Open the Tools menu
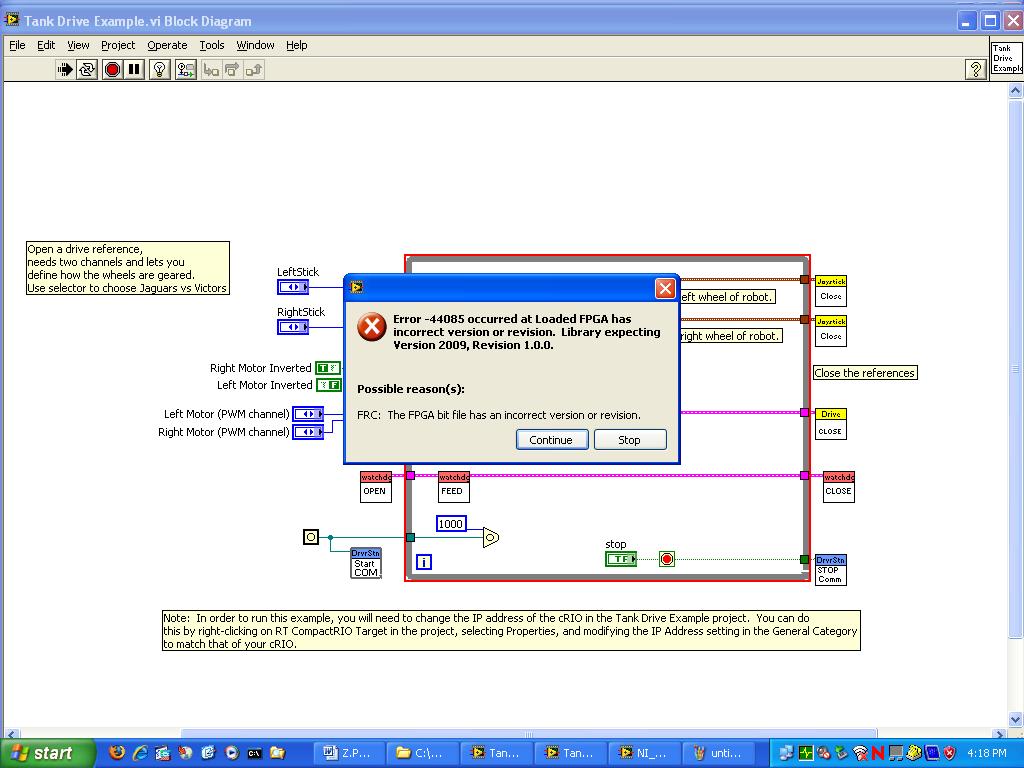This screenshot has height=768, width=1024. [x=212, y=45]
